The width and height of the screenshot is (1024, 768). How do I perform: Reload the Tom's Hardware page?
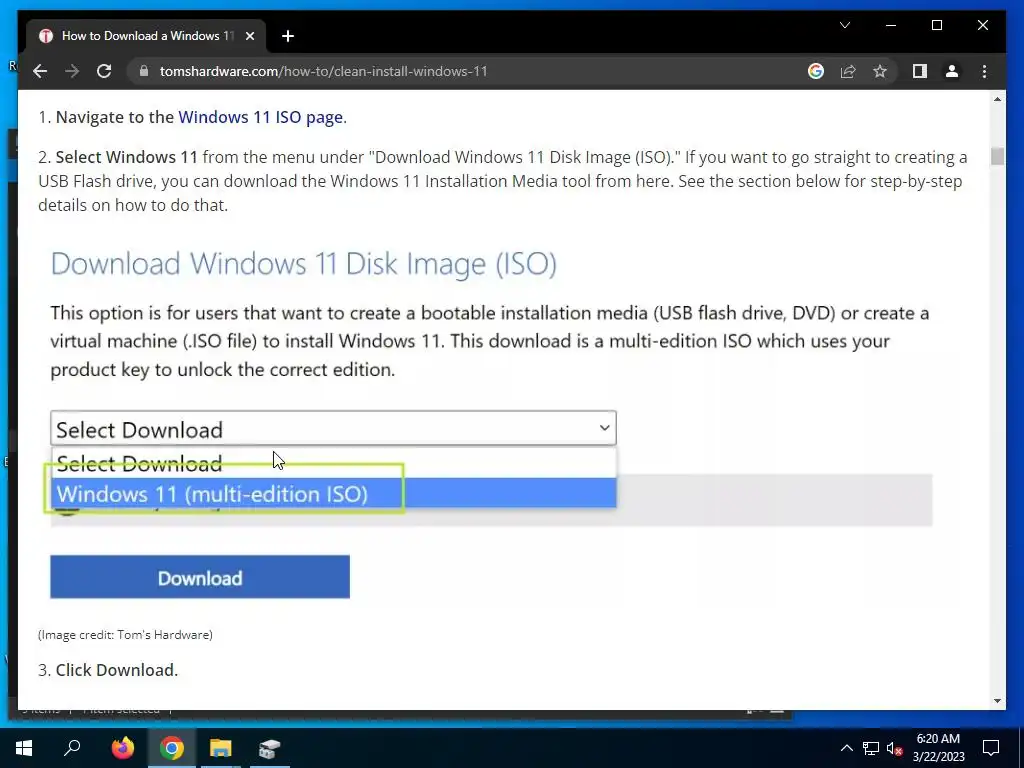[104, 71]
